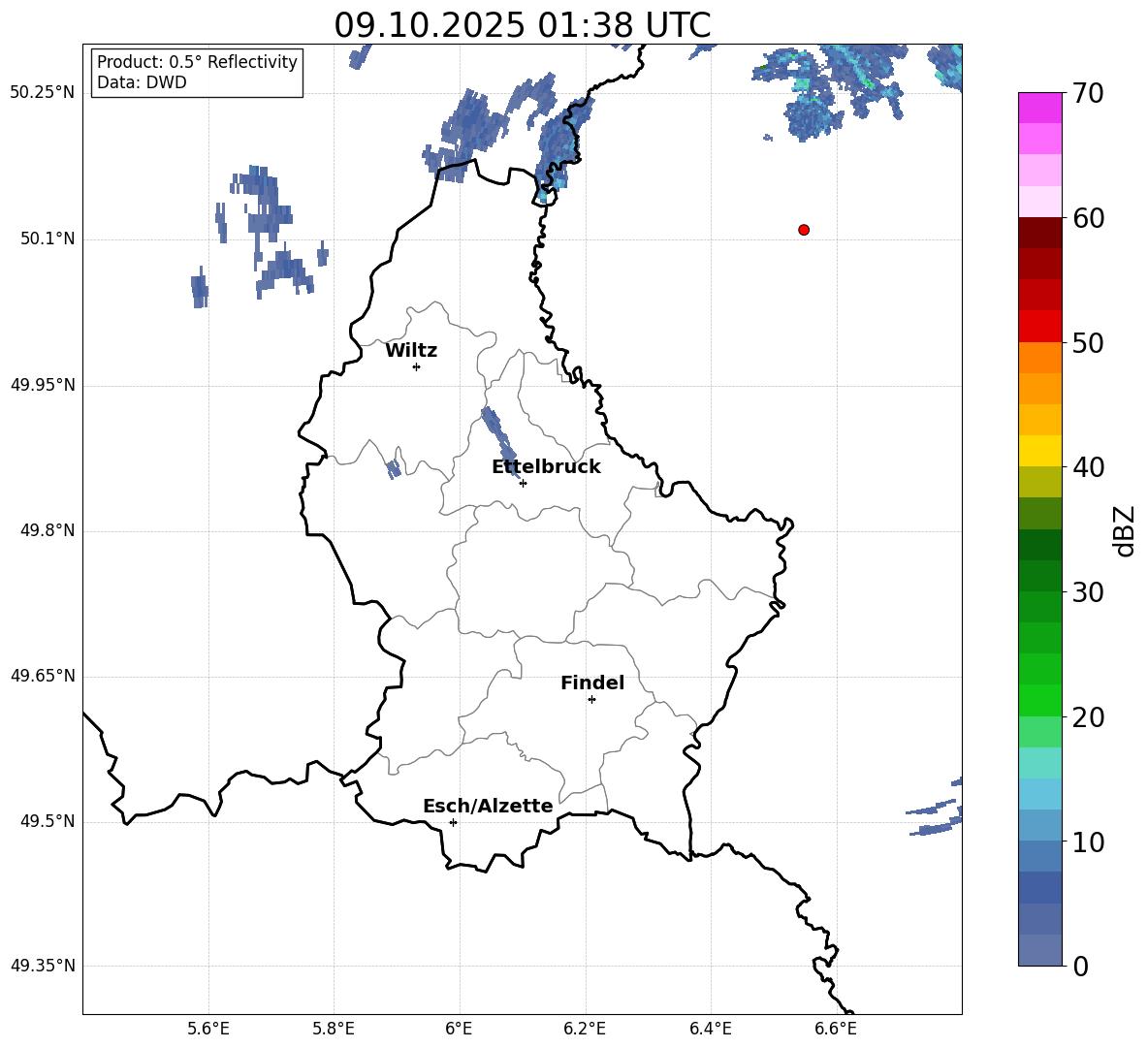Click the 6.6°E longitude label
This screenshot has height=1048, width=1148.
[x=836, y=1029]
